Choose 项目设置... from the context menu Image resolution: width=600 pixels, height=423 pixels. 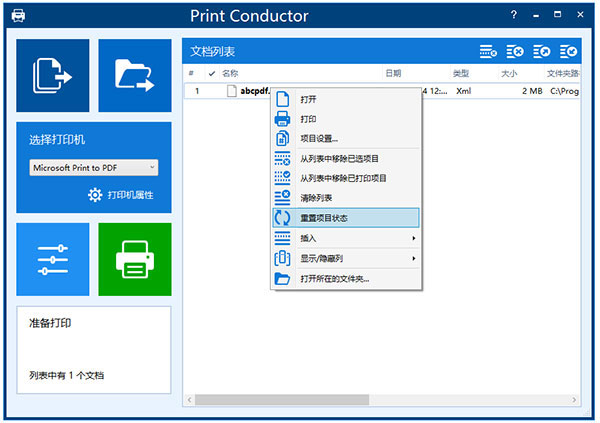pyautogui.click(x=346, y=139)
